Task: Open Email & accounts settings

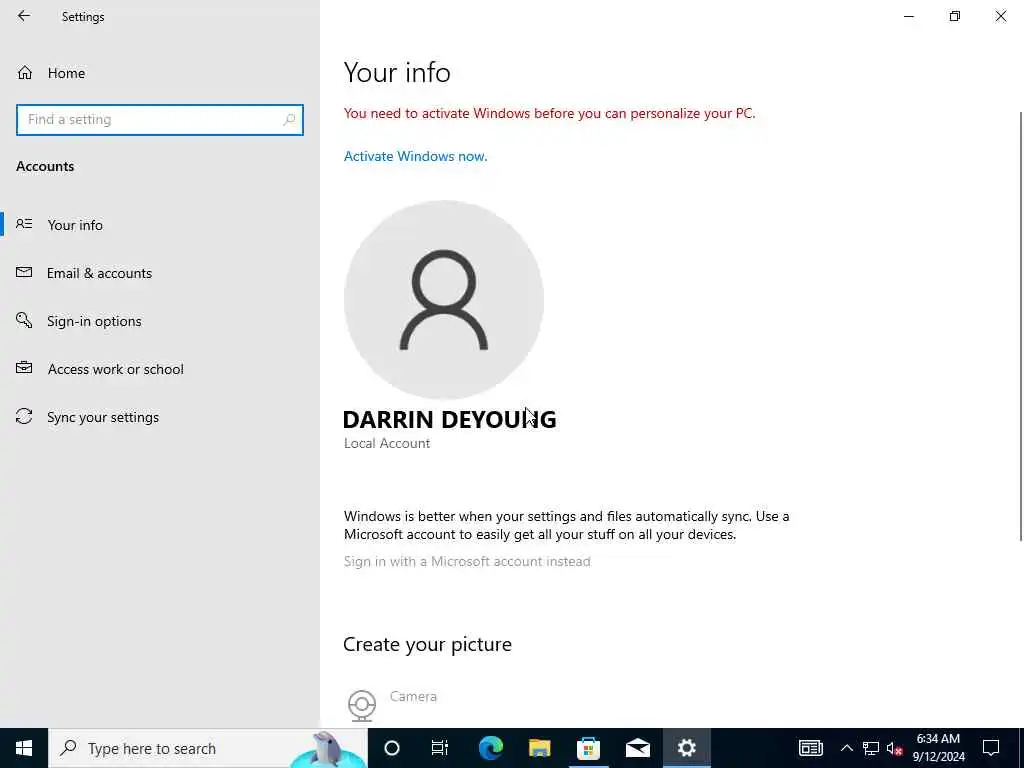Action: click(x=99, y=273)
